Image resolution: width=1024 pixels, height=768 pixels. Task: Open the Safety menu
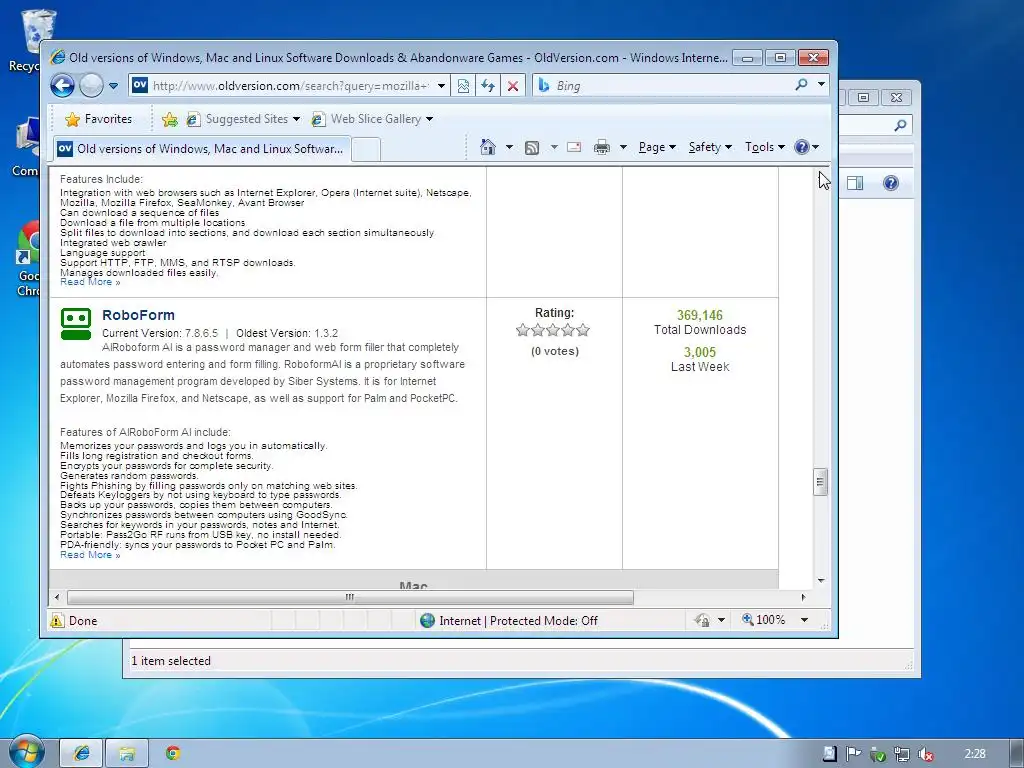[710, 147]
